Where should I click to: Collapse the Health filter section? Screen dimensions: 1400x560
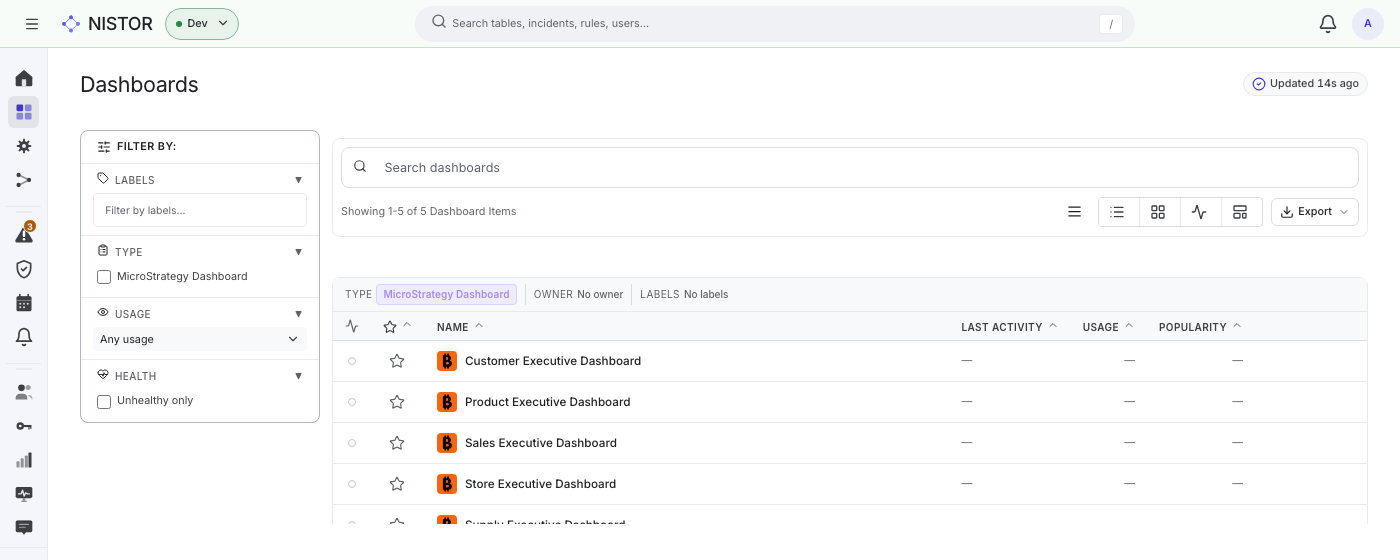[298, 376]
